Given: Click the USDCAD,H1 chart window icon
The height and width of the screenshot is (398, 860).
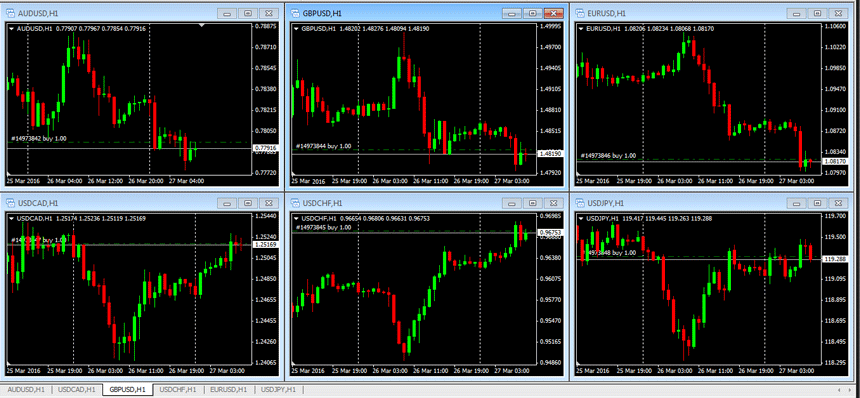Looking at the screenshot, I should point(10,203).
